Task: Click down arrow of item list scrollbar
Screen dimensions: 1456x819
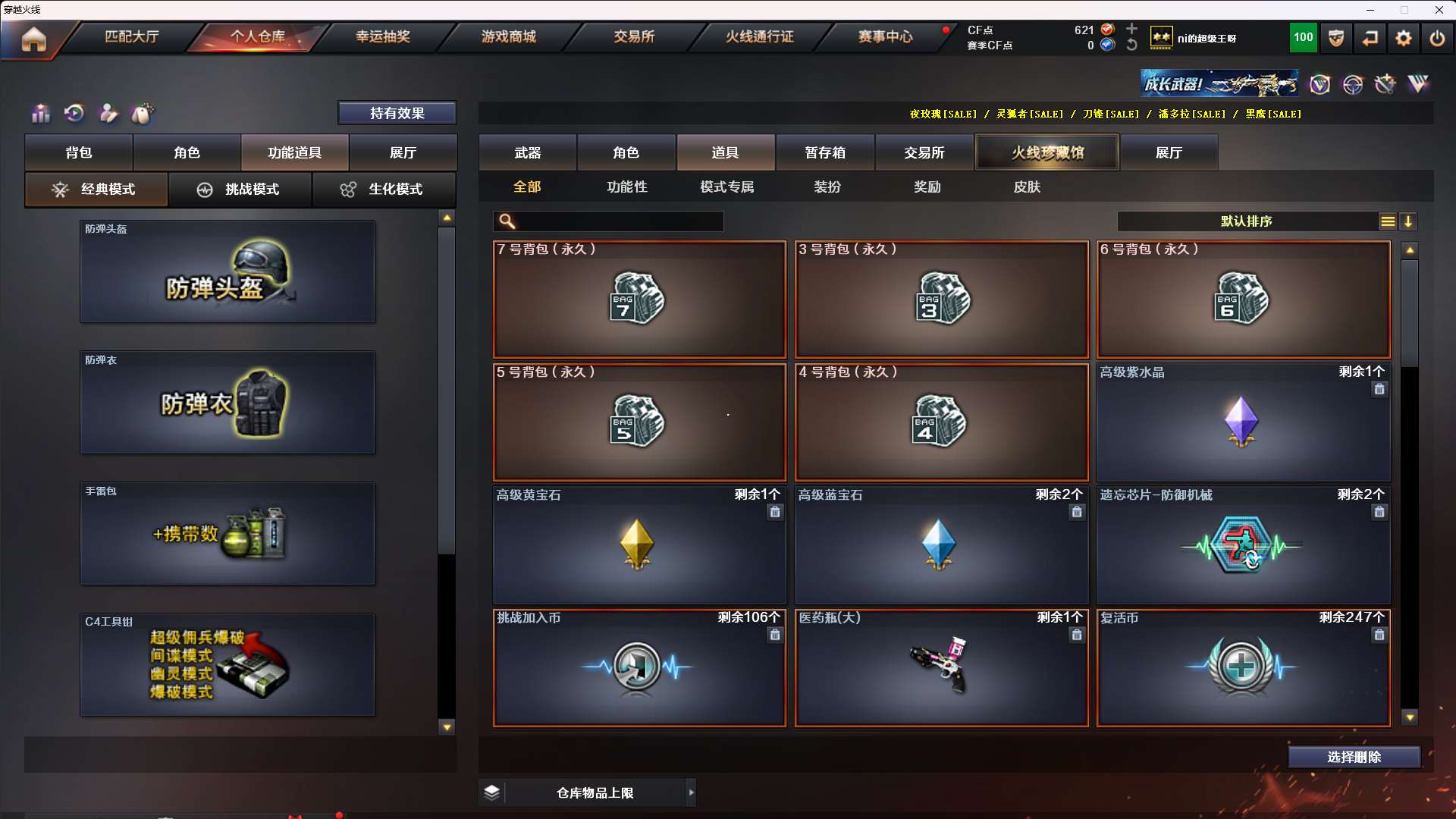Action: (1410, 717)
